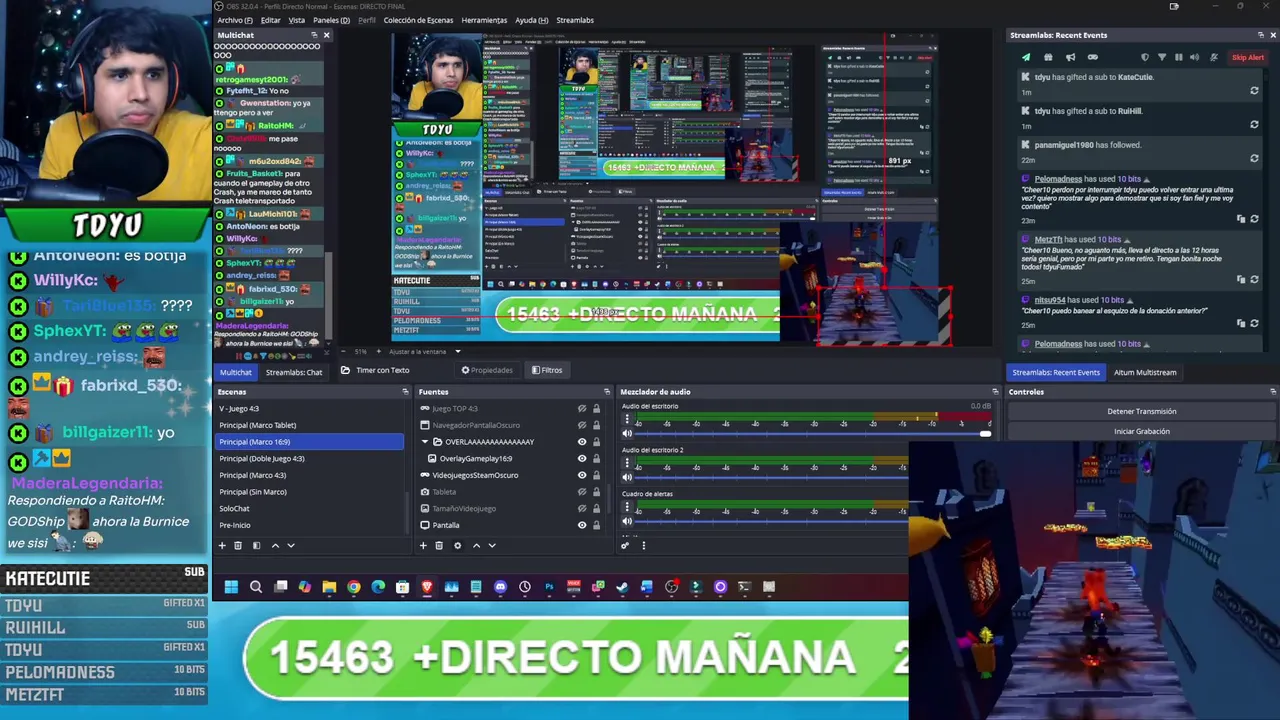This screenshot has width=1280, height=720.
Task: Switch to Aitum Multistream tab
Action: click(1145, 372)
